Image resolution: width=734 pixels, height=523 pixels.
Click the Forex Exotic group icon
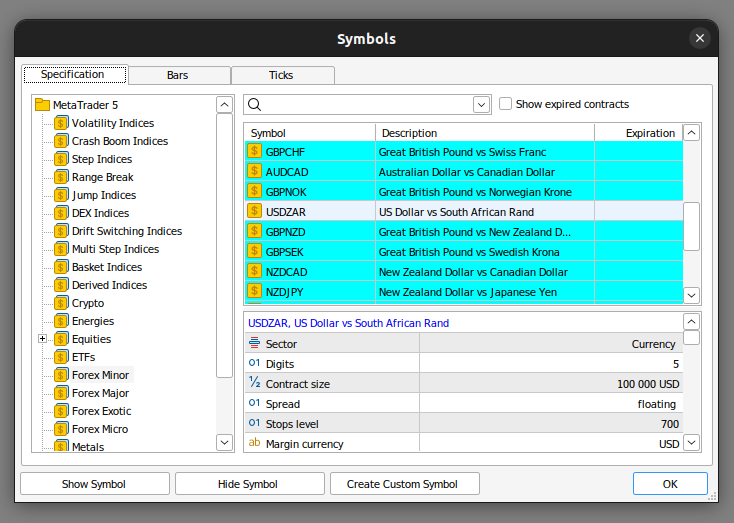click(61, 411)
